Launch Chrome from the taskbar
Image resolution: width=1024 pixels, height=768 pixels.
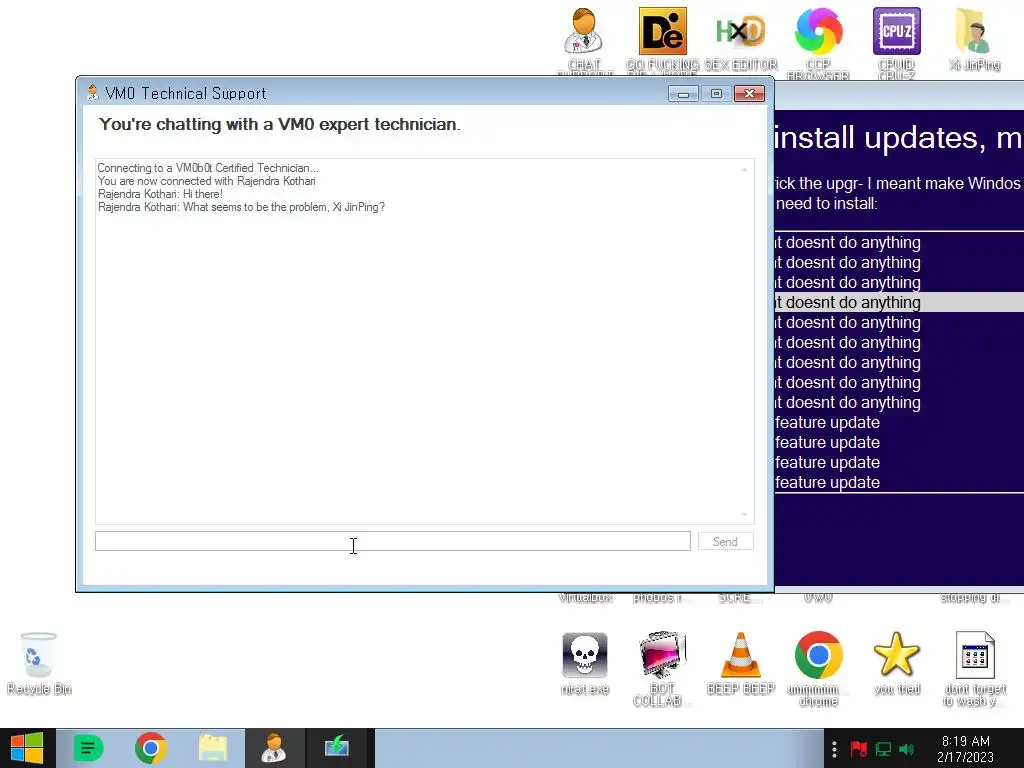click(x=150, y=748)
